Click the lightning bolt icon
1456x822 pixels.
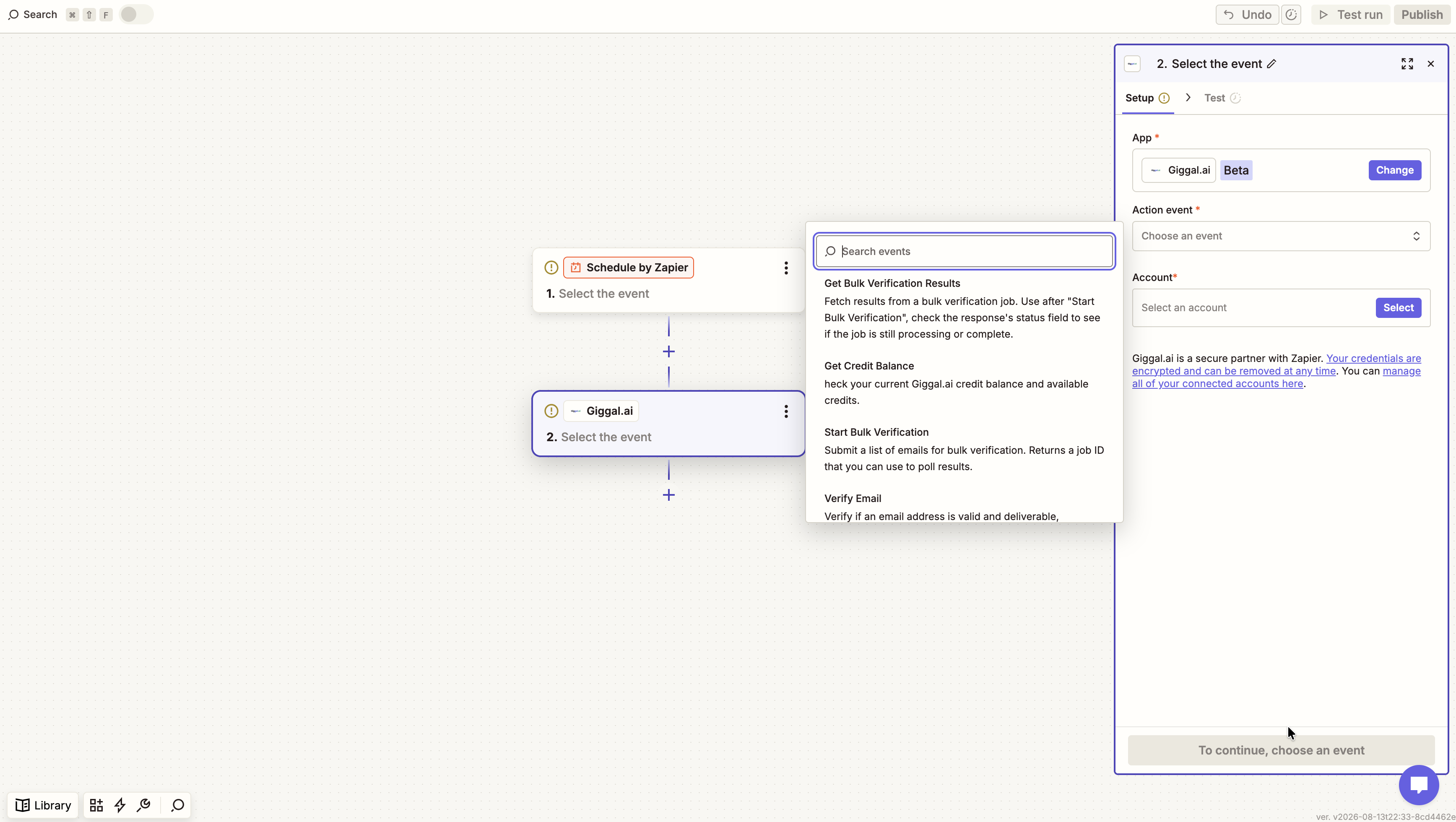pyautogui.click(x=120, y=805)
